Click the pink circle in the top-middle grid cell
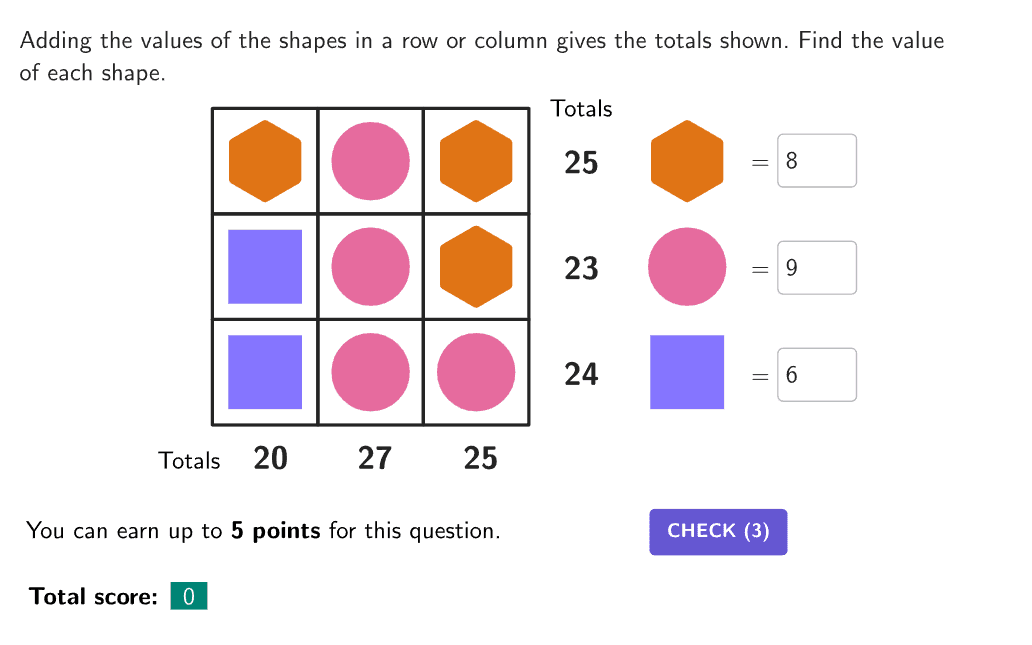 [370, 161]
